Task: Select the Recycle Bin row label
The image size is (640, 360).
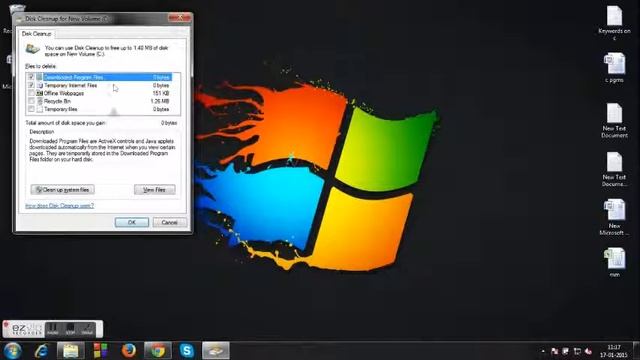Action: coord(57,101)
